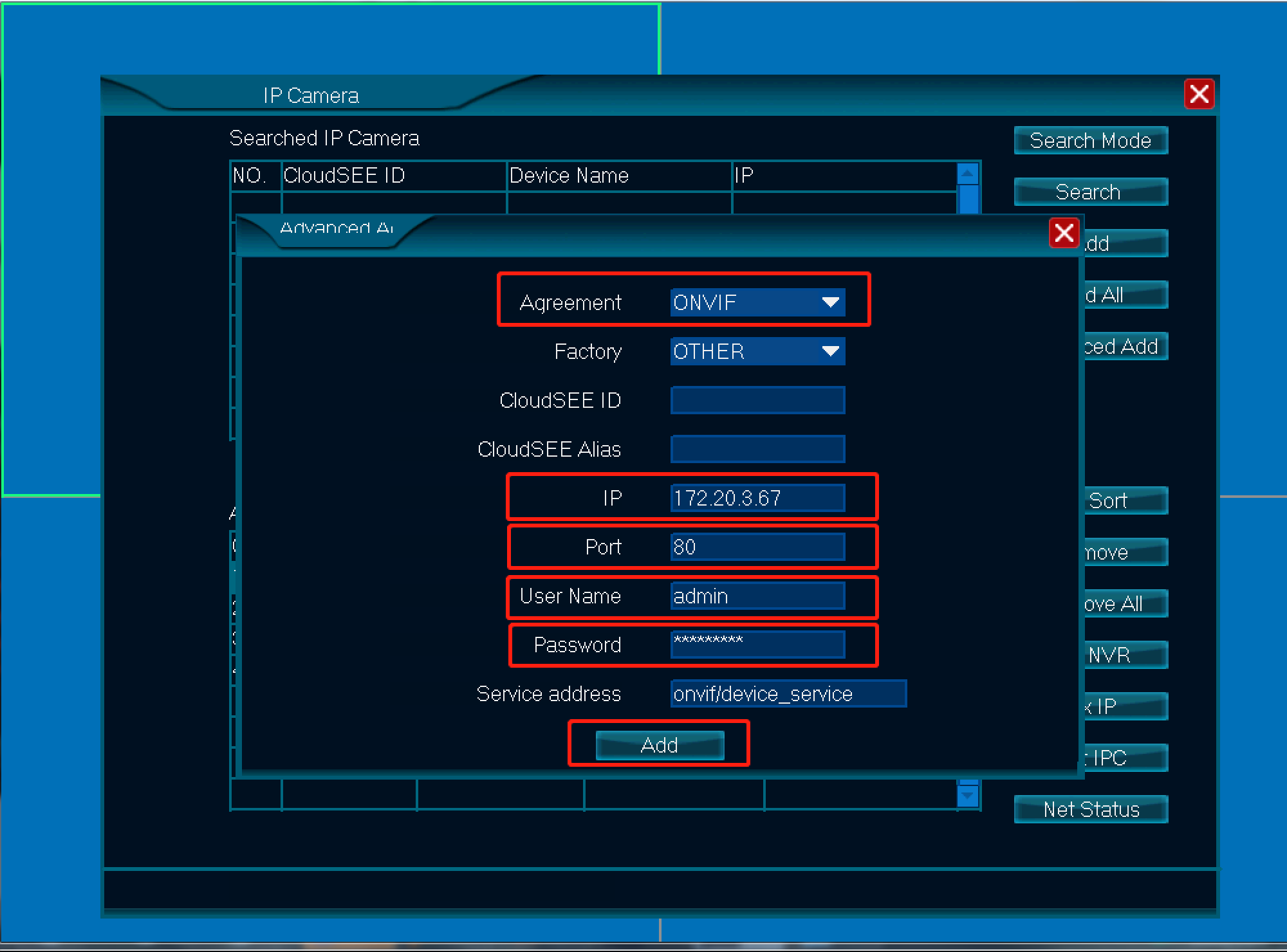Click the CloudSEE ID input field
Screen dimensions: 1287x952
pyautogui.click(x=757, y=400)
